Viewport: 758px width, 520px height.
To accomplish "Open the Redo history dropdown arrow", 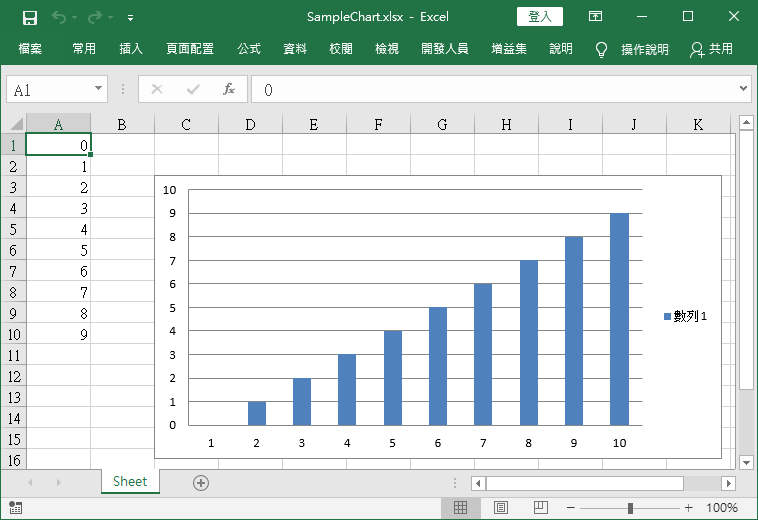I will click(110, 18).
